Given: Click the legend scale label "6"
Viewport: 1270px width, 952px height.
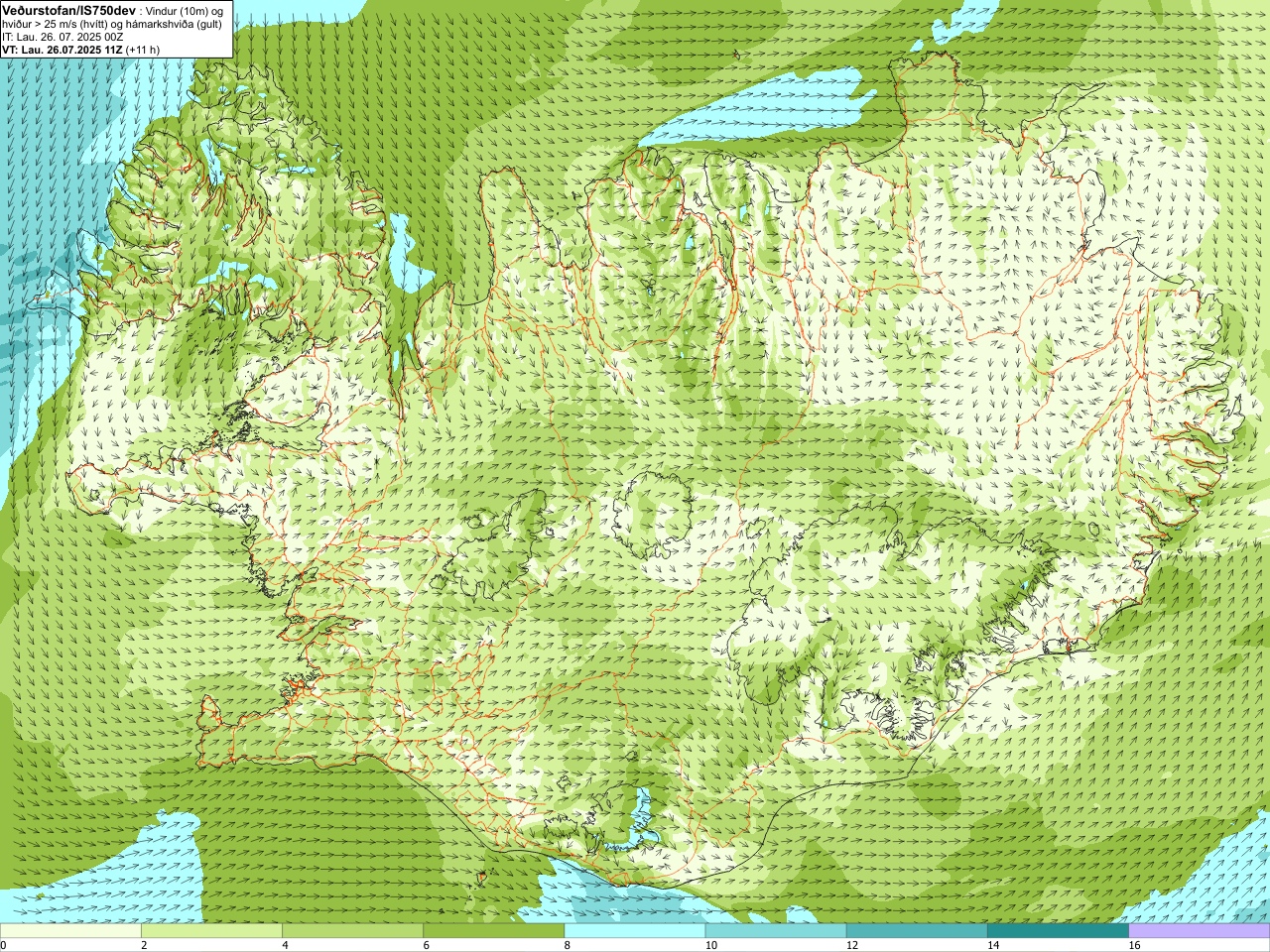Looking at the screenshot, I should click(427, 946).
